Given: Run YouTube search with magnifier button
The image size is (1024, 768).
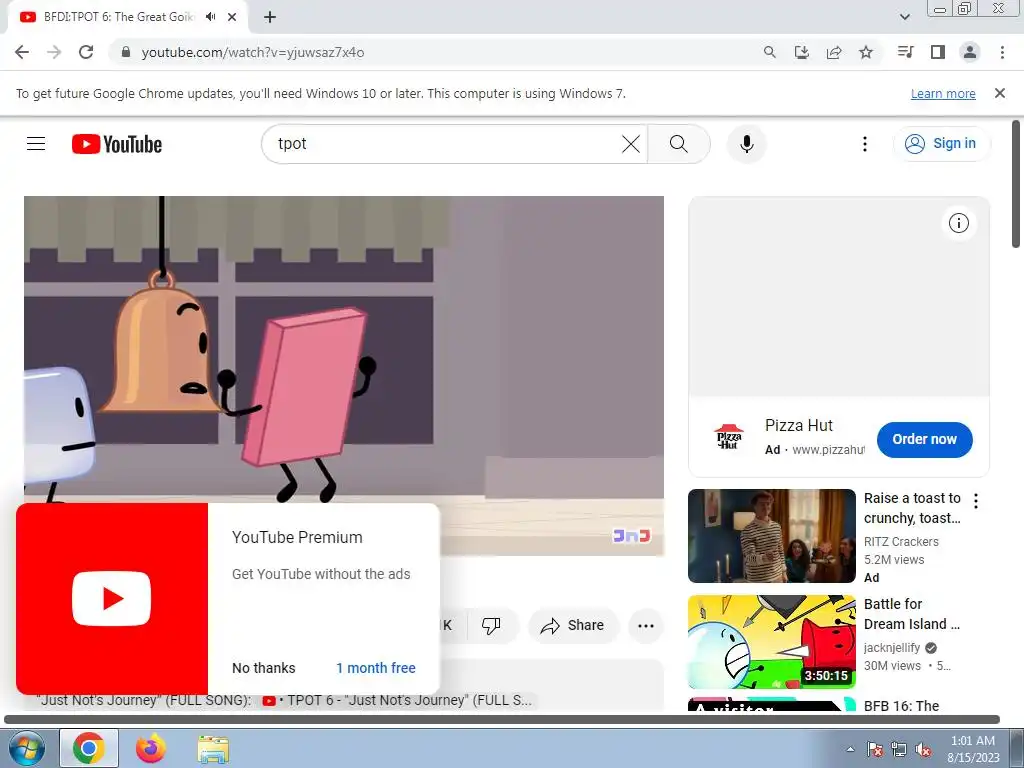Looking at the screenshot, I should pyautogui.click(x=679, y=144).
